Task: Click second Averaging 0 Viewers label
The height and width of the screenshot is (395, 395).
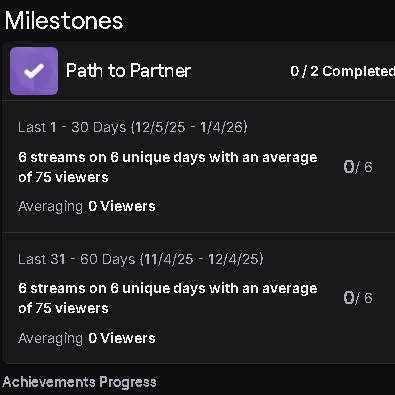Action: [87, 338]
